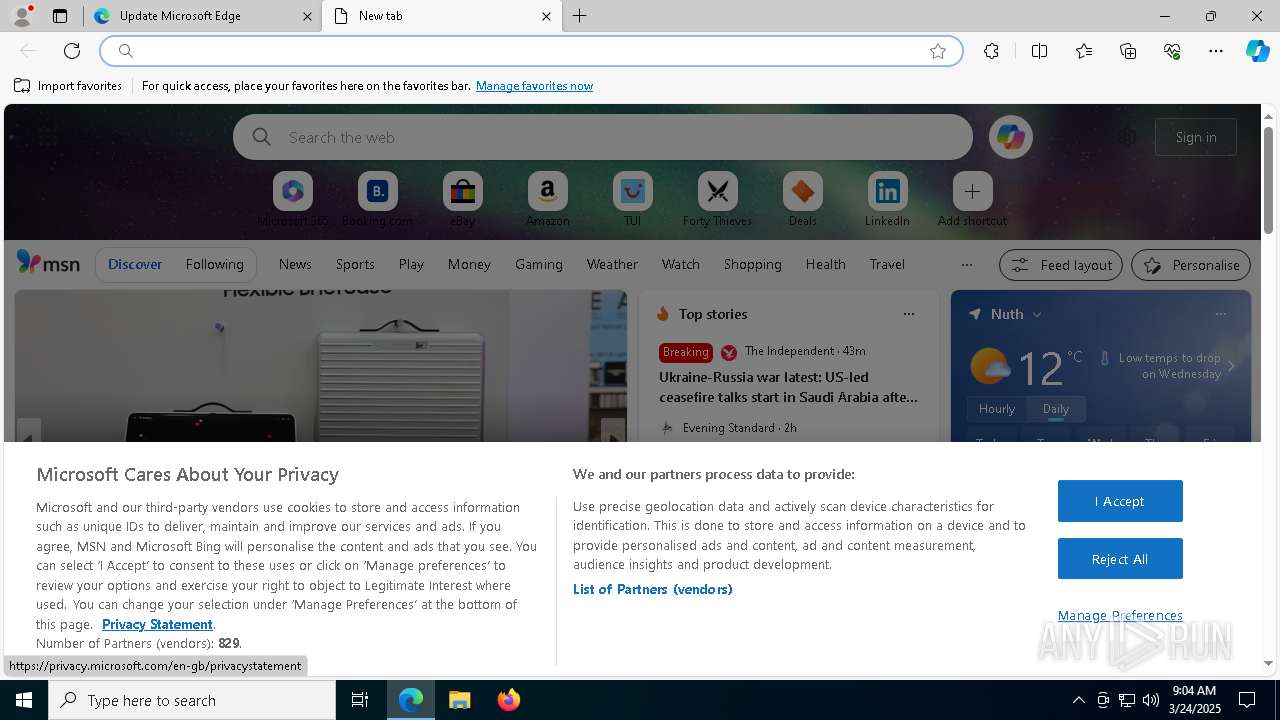1280x720 pixels.
Task: Open the News category
Action: (x=295, y=264)
